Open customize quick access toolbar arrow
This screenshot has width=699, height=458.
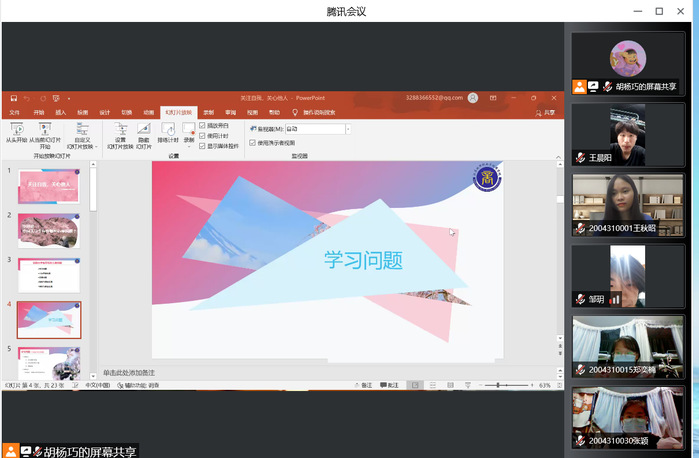coord(69,98)
